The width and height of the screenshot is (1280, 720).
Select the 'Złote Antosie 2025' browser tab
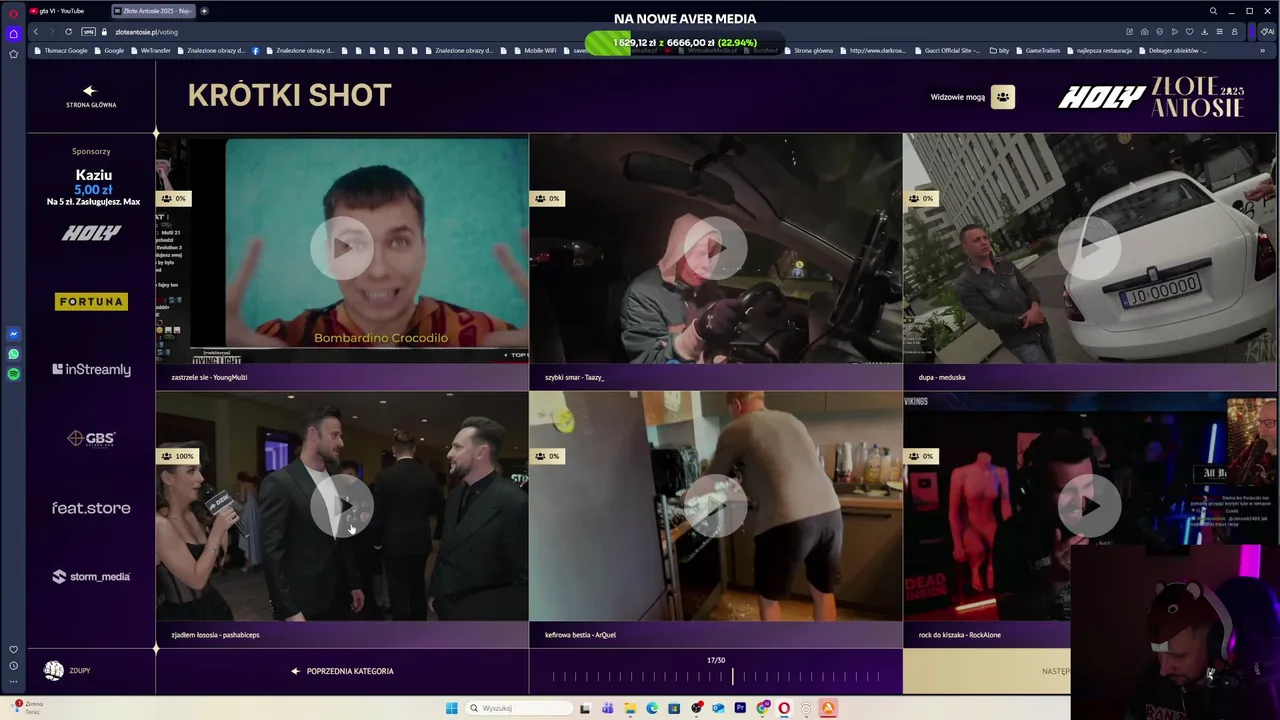pos(152,11)
